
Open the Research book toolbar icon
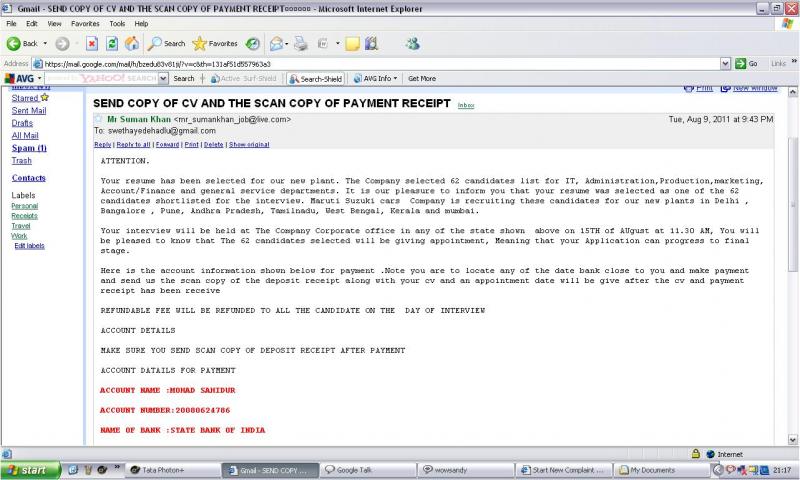(x=371, y=44)
